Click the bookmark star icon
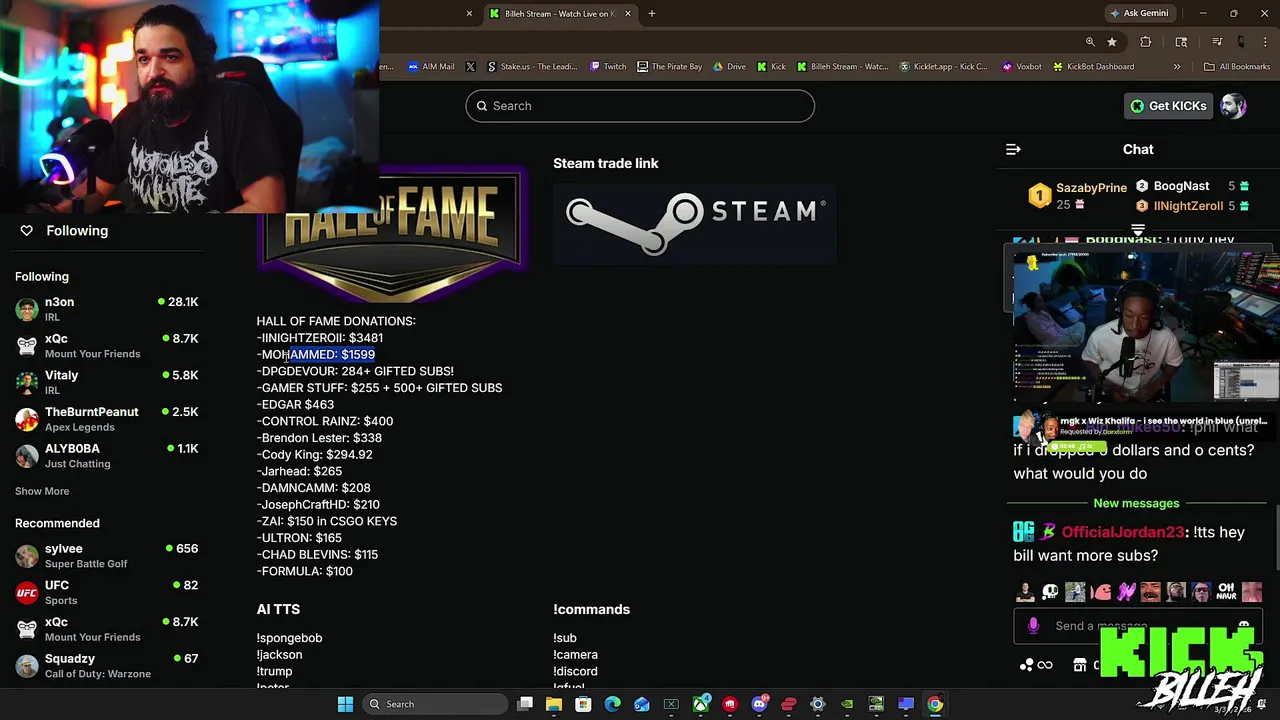1280x720 pixels. pos(1112,42)
